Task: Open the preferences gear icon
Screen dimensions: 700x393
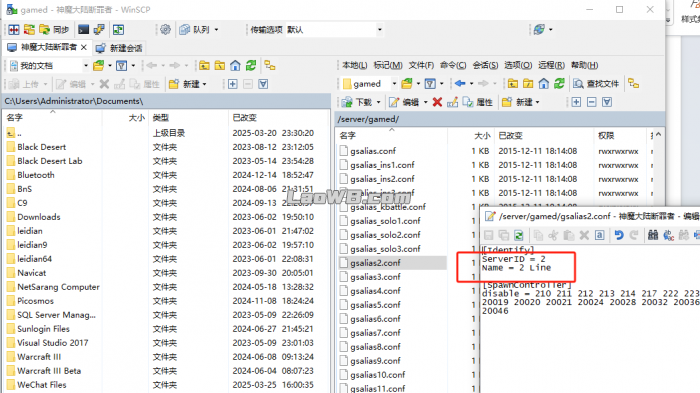Action: click(165, 30)
